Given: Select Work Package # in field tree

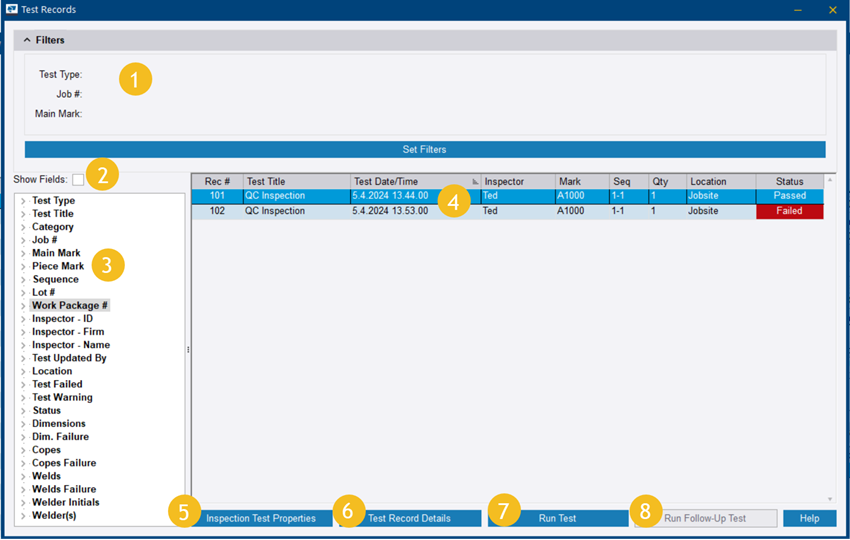Looking at the screenshot, I should (70, 305).
